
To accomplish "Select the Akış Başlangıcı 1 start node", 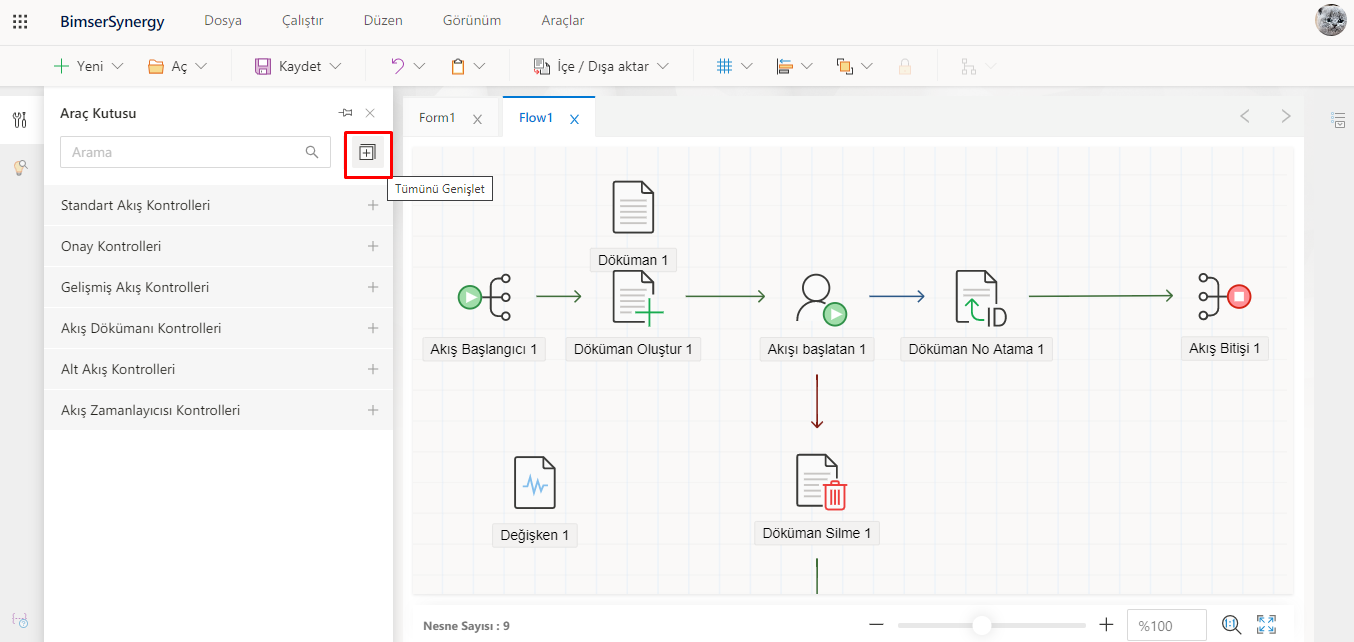I will 485,297.
